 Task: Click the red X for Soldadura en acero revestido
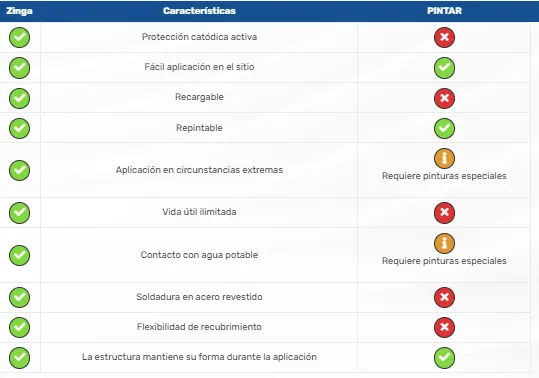tap(444, 297)
